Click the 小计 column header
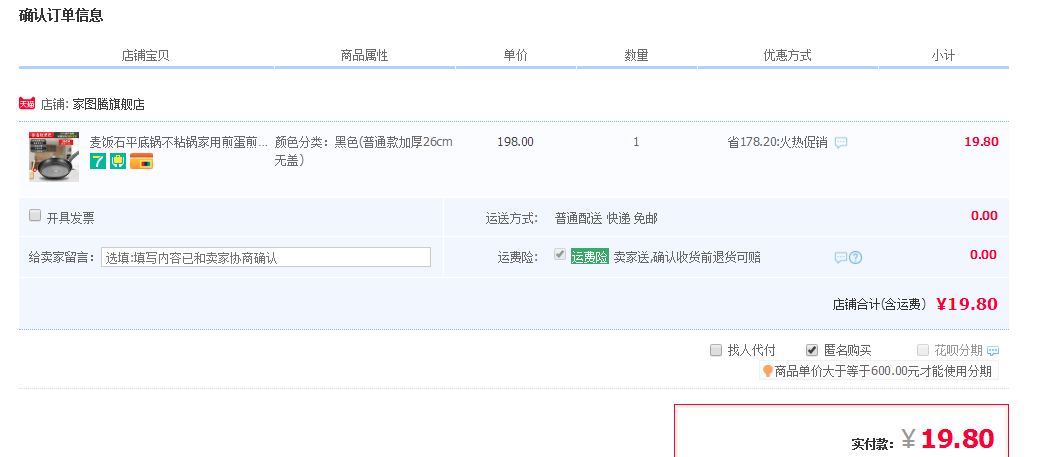The width and height of the screenshot is (1037, 457). (943, 56)
